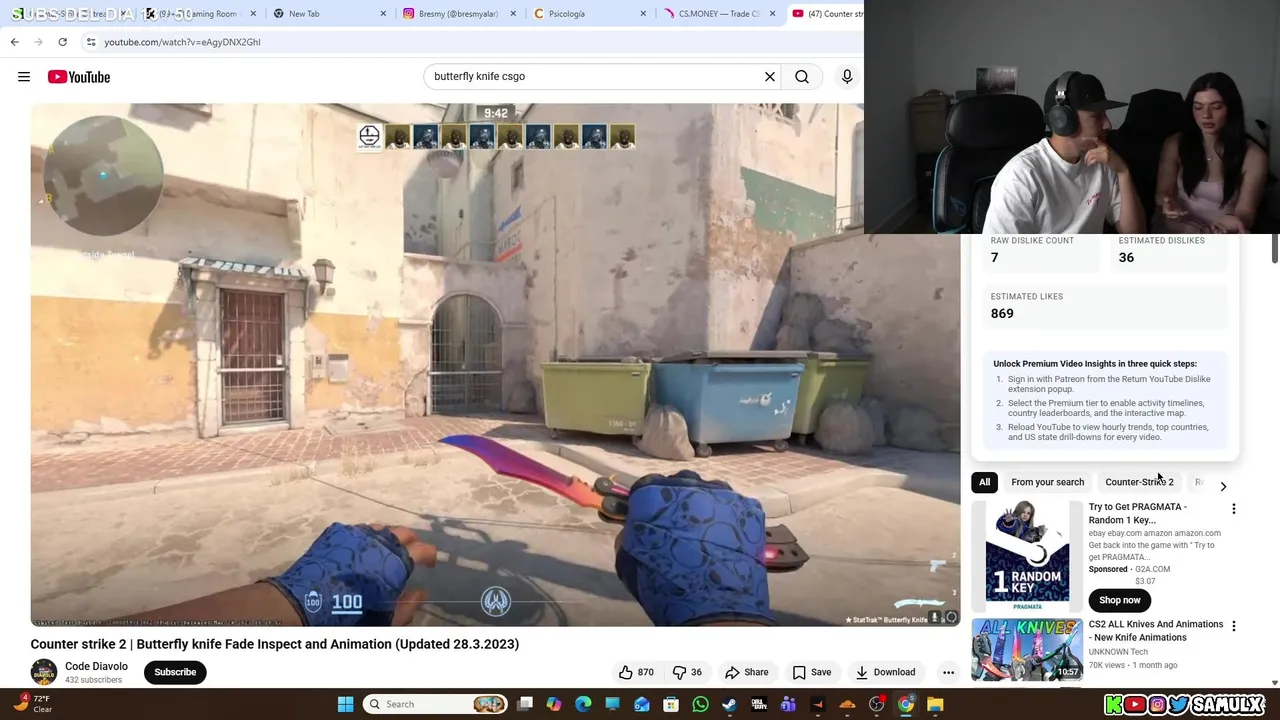This screenshot has height=720, width=1280.
Task: Open Task View on the taskbar
Action: point(525,704)
